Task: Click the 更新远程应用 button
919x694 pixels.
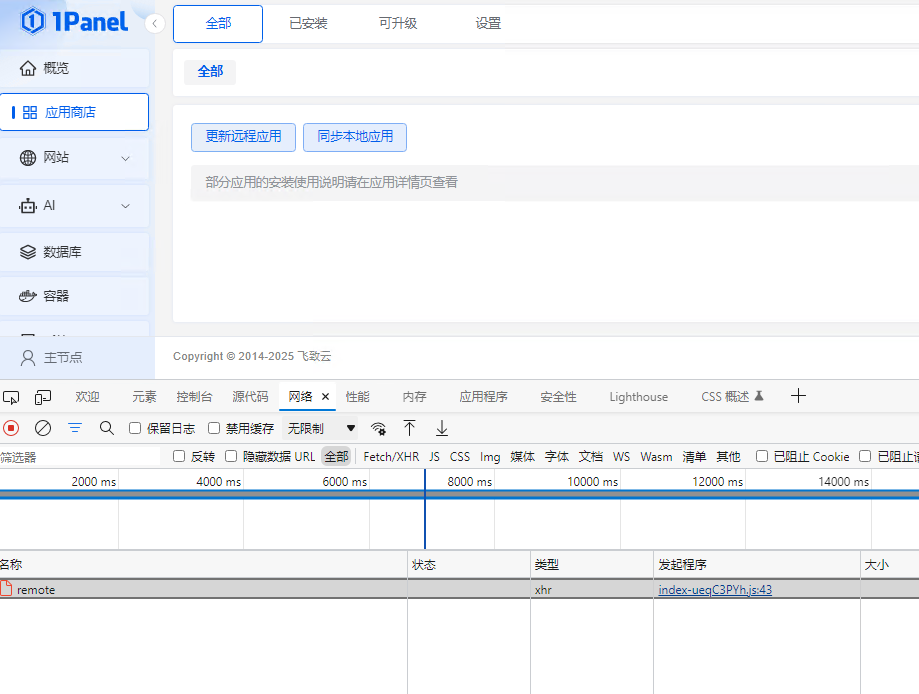Action: tap(243, 137)
